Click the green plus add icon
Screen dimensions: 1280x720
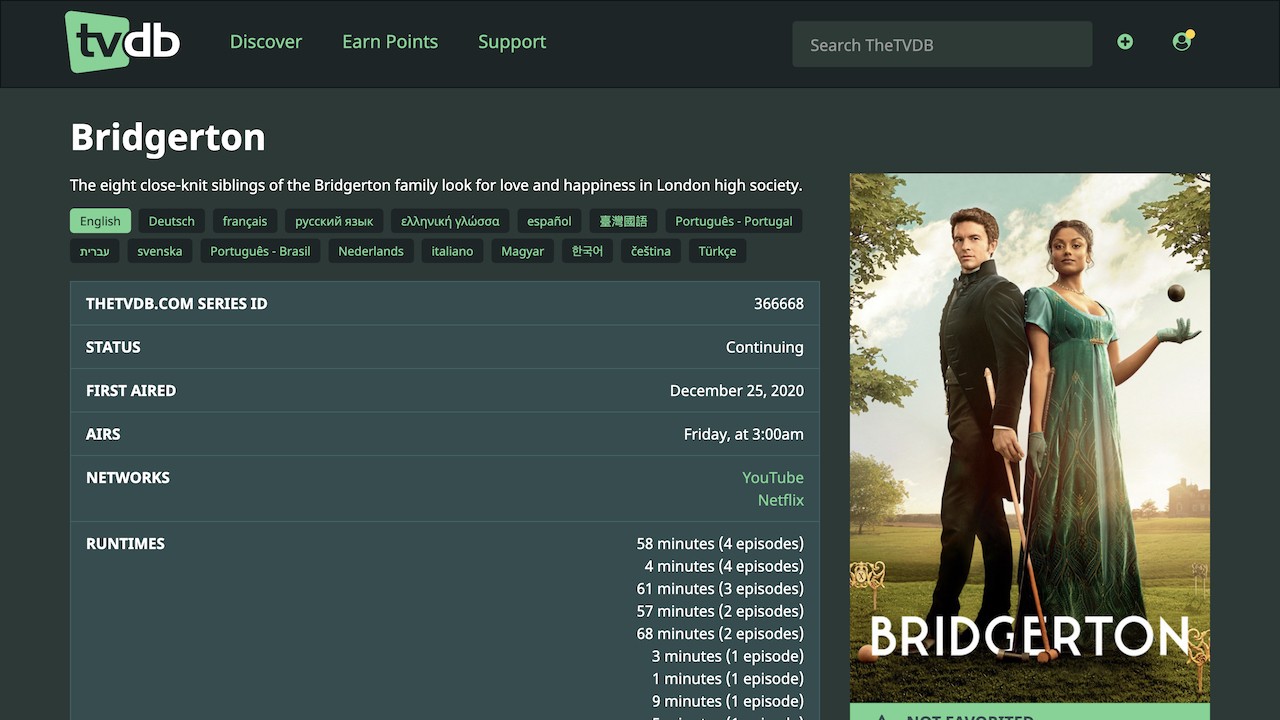tap(1125, 42)
